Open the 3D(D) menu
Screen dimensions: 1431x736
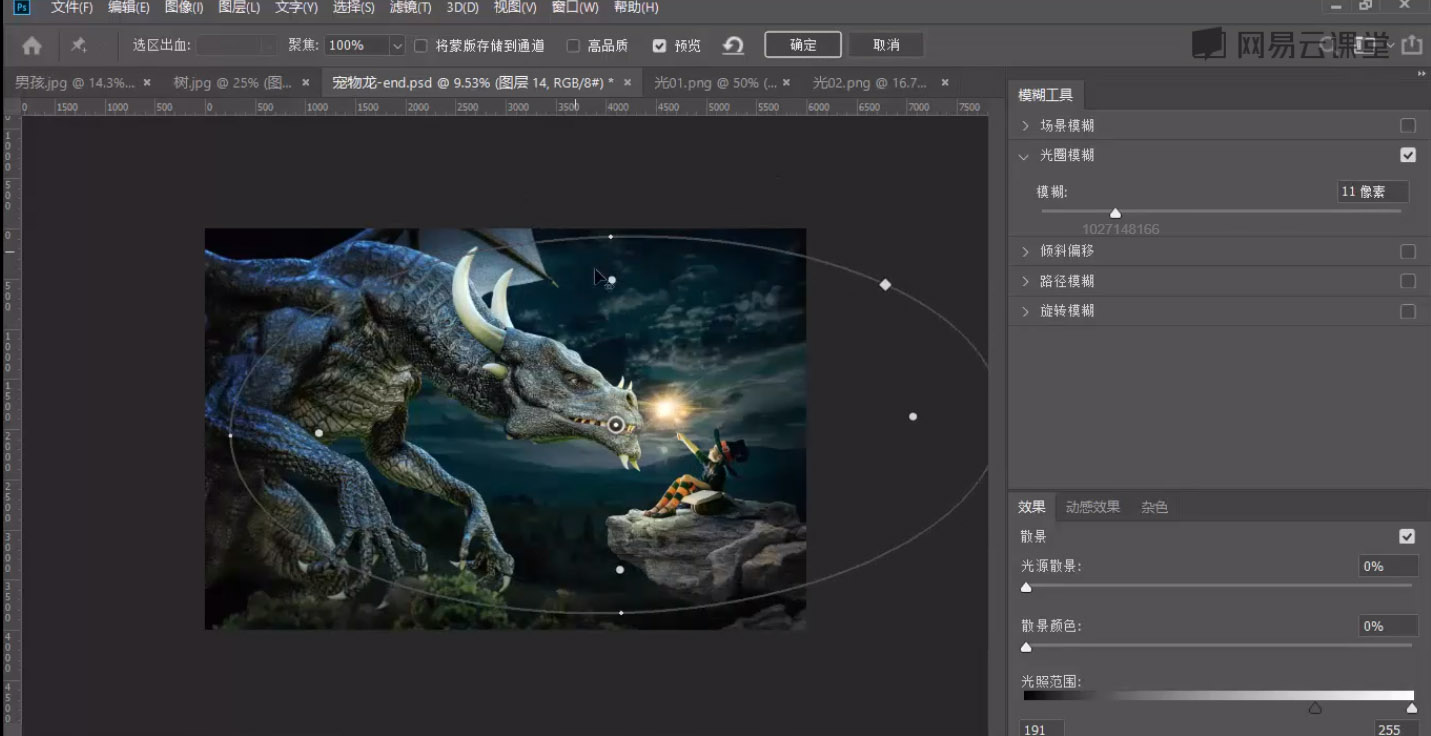(x=462, y=8)
